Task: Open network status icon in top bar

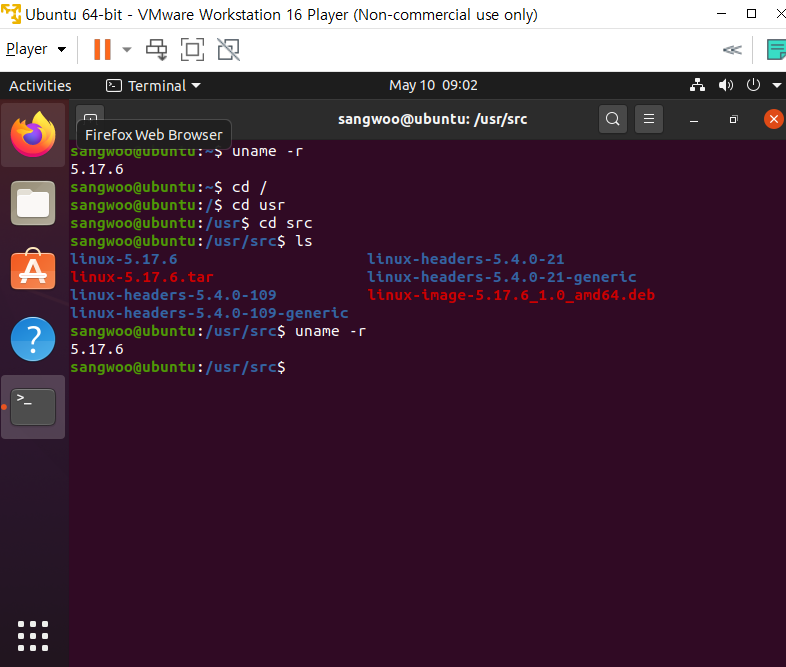Action: 697,85
